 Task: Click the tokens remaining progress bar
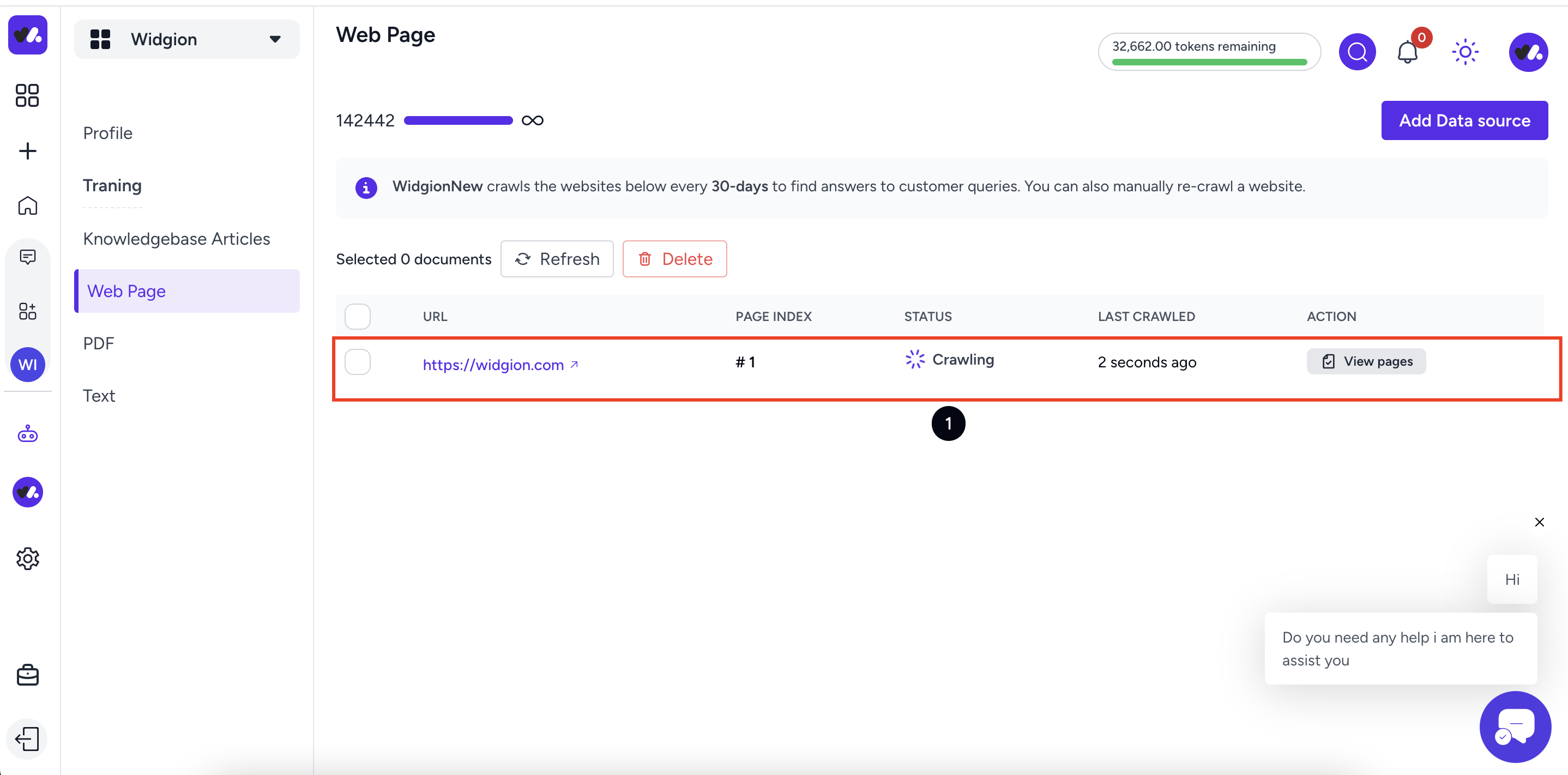(x=1209, y=62)
